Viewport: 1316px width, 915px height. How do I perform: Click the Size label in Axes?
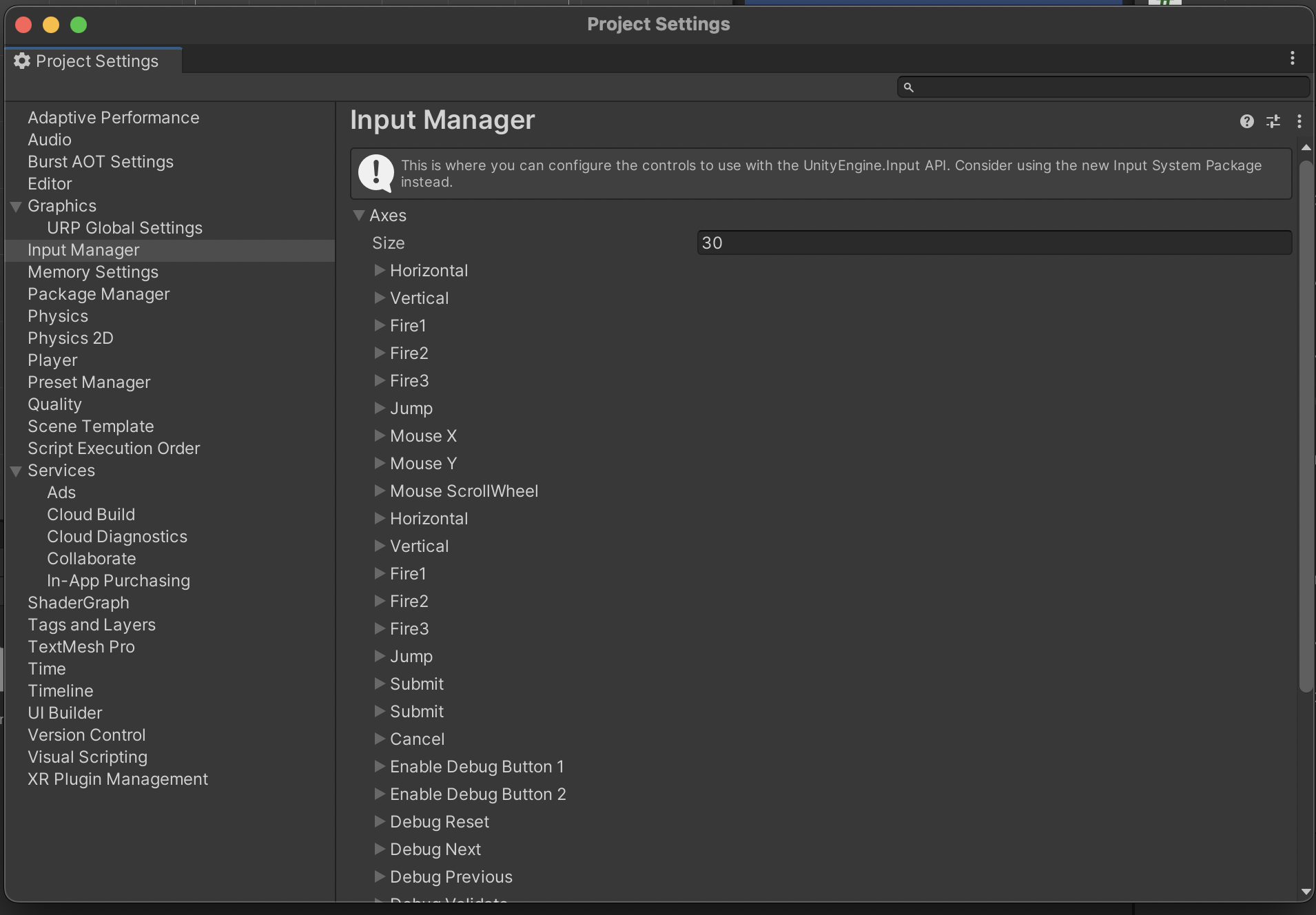[389, 243]
